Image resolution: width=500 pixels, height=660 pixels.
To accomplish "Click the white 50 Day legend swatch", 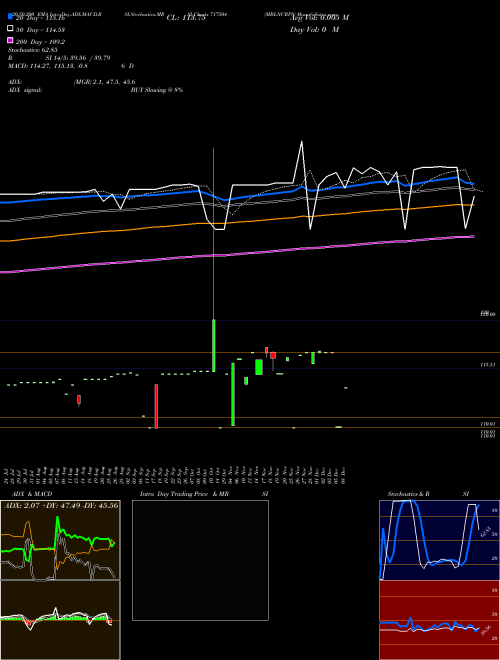I will pos(10,29).
